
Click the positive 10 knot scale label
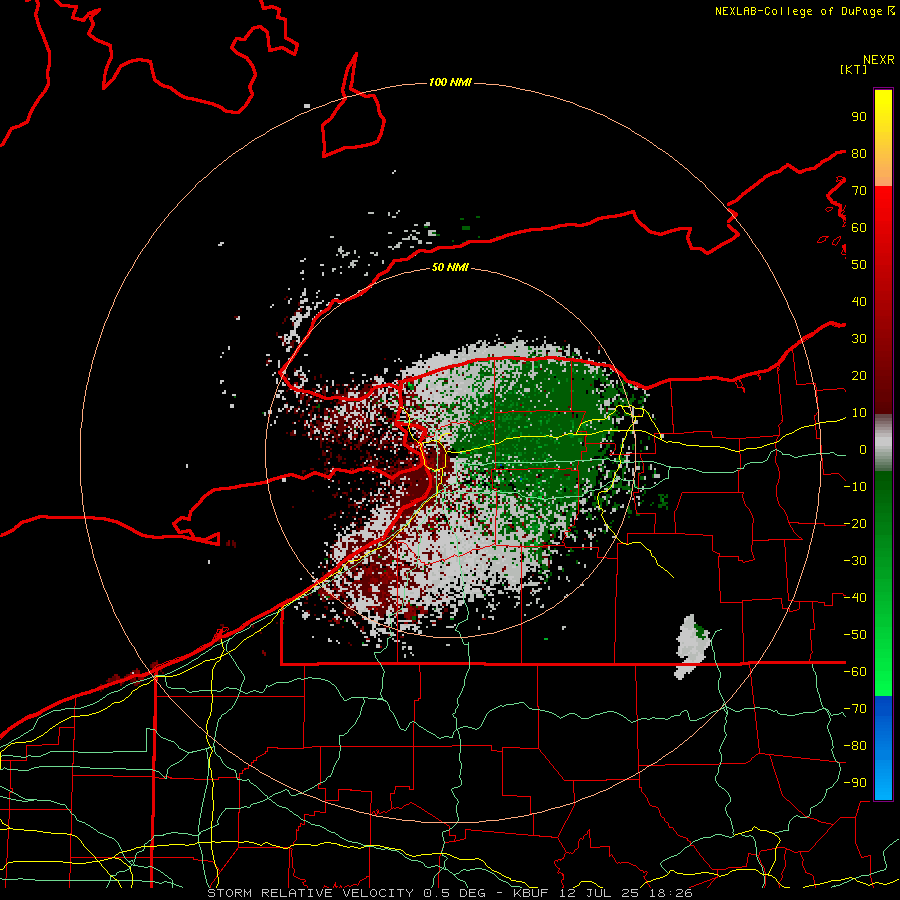859,413
